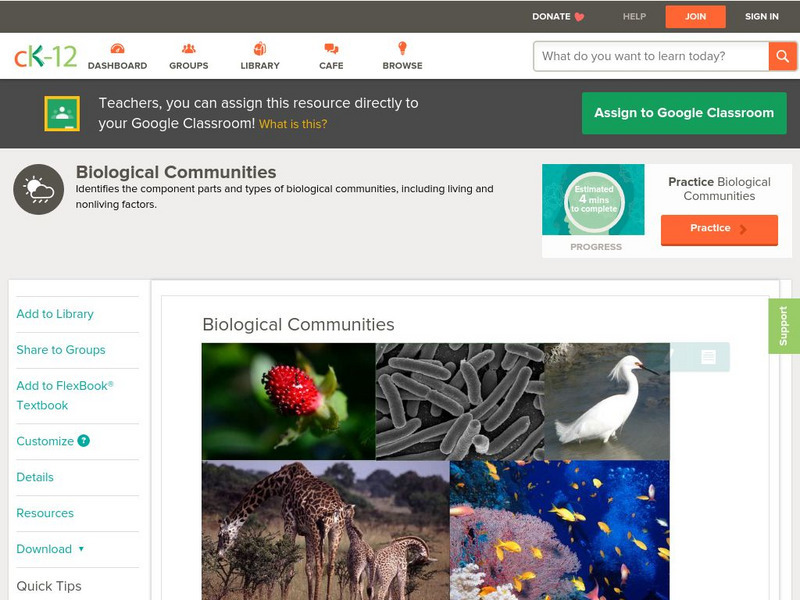Click the Google Classroom icon in the banner
The width and height of the screenshot is (800, 600).
pos(61,113)
